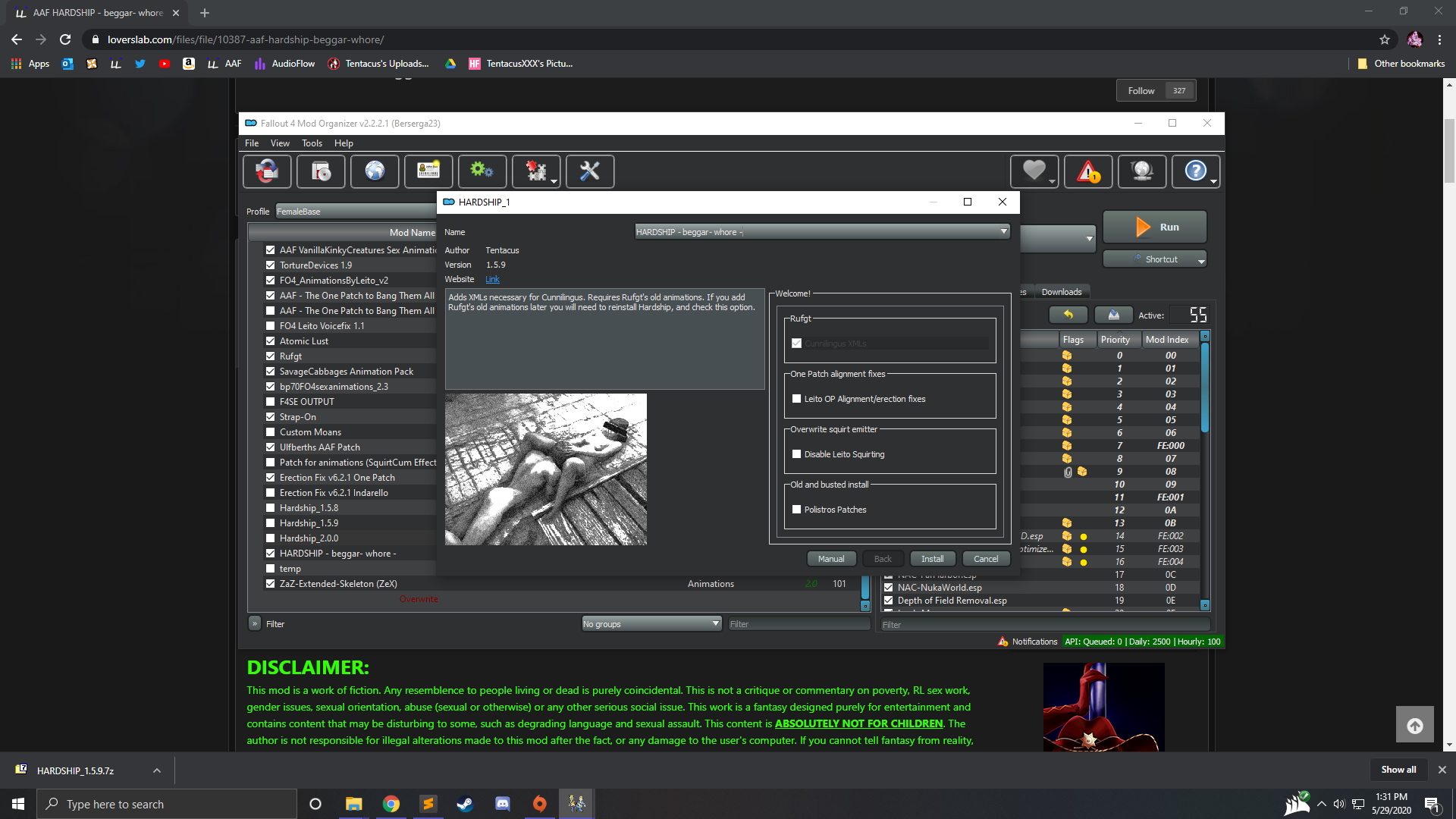Click the YouTube bookmark icon
This screenshot has width=1456, height=819.
(165, 64)
